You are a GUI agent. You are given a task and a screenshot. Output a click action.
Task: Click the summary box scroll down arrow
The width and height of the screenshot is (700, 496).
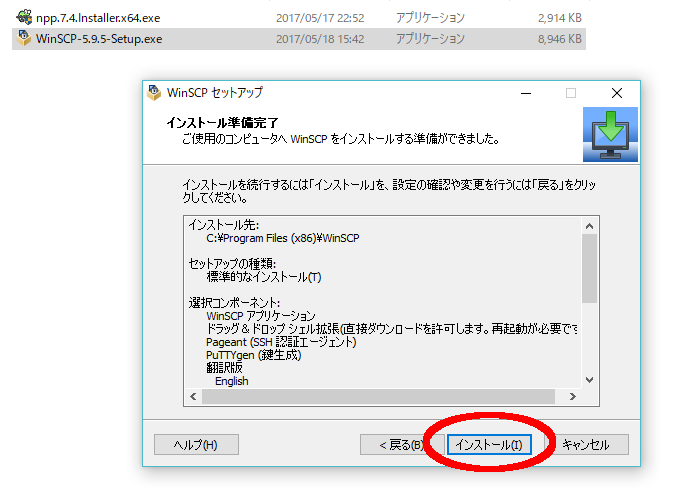589,380
